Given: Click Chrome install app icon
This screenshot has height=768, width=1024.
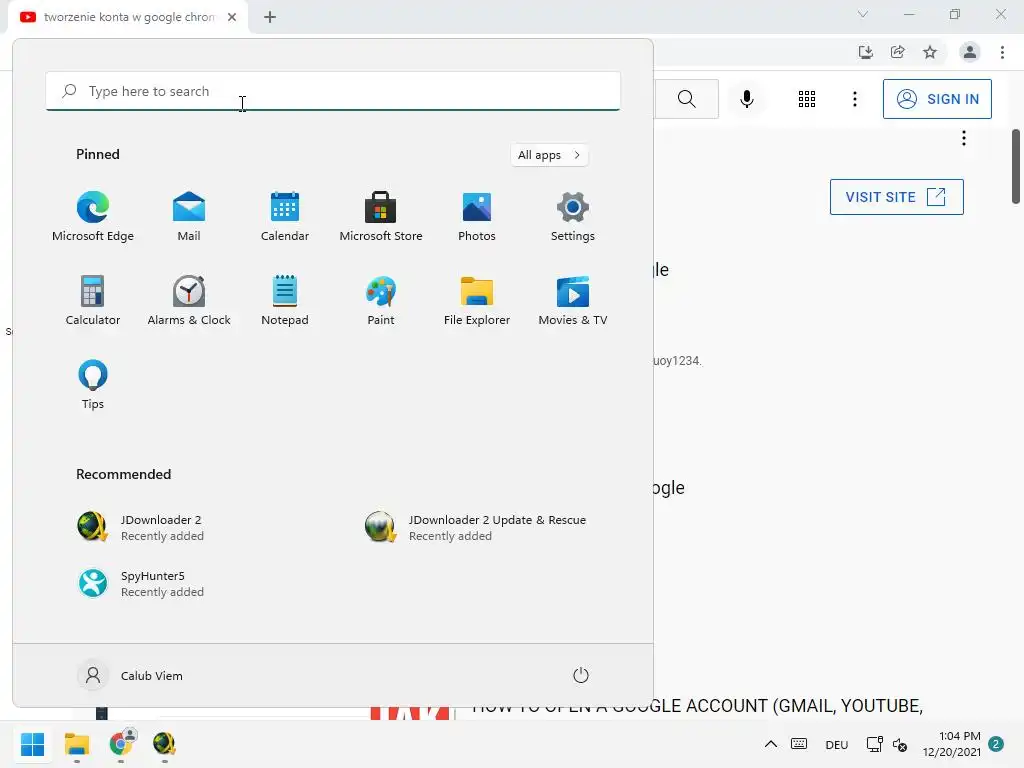Looking at the screenshot, I should pyautogui.click(x=865, y=52).
